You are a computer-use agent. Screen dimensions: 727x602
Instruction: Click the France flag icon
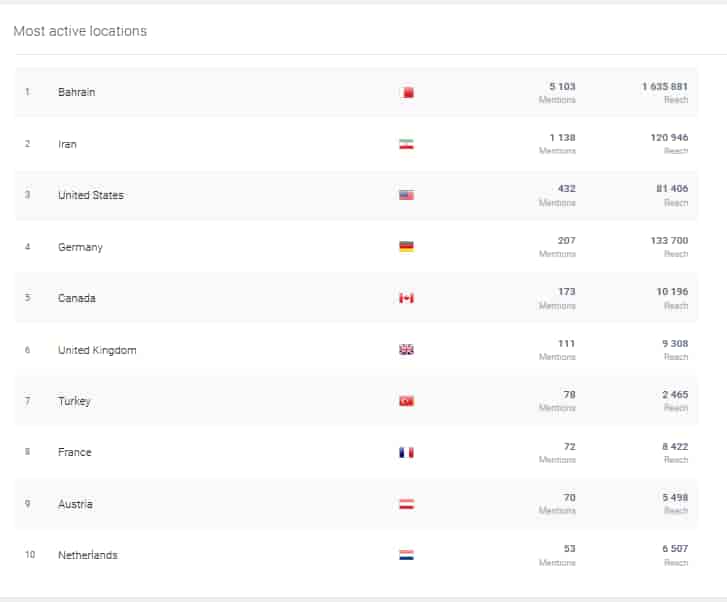pyautogui.click(x=406, y=453)
